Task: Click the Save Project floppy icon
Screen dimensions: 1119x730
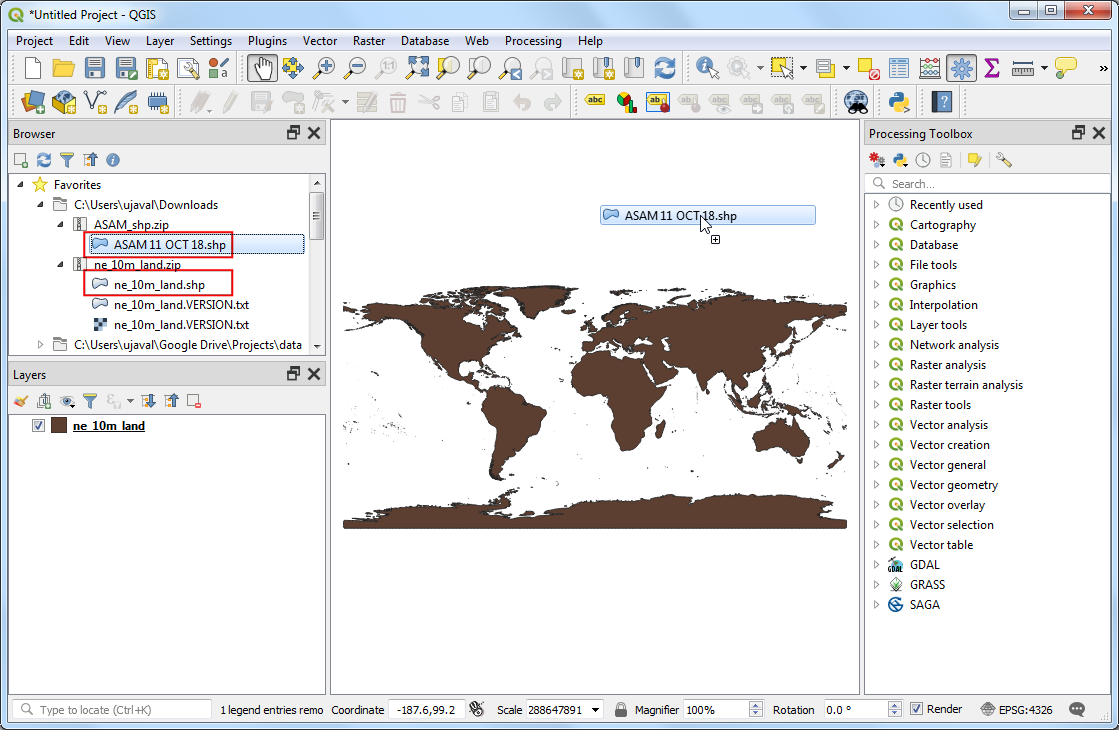Action: (x=95, y=68)
